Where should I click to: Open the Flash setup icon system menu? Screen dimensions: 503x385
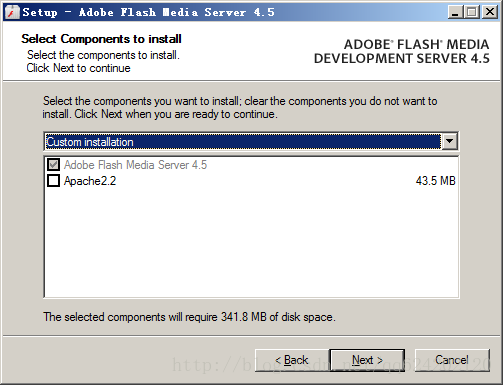tap(12, 12)
